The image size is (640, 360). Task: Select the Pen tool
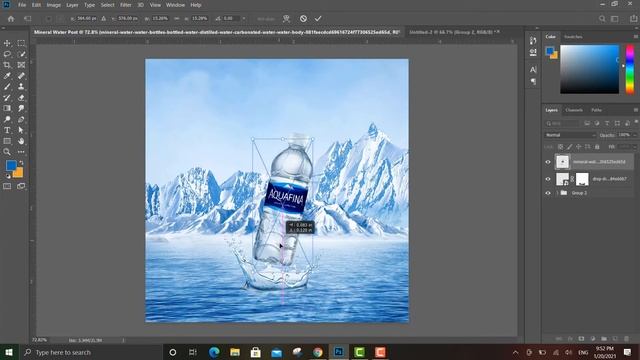pos(21,119)
